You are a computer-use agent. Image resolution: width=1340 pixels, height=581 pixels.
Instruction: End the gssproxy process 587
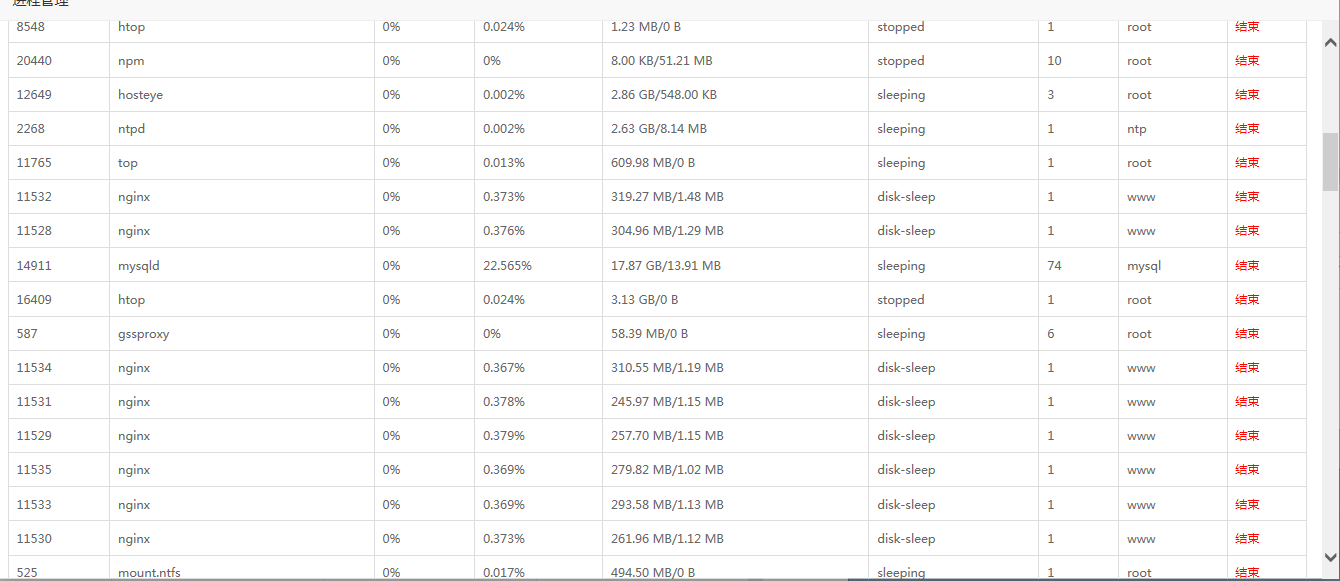[x=1247, y=334]
